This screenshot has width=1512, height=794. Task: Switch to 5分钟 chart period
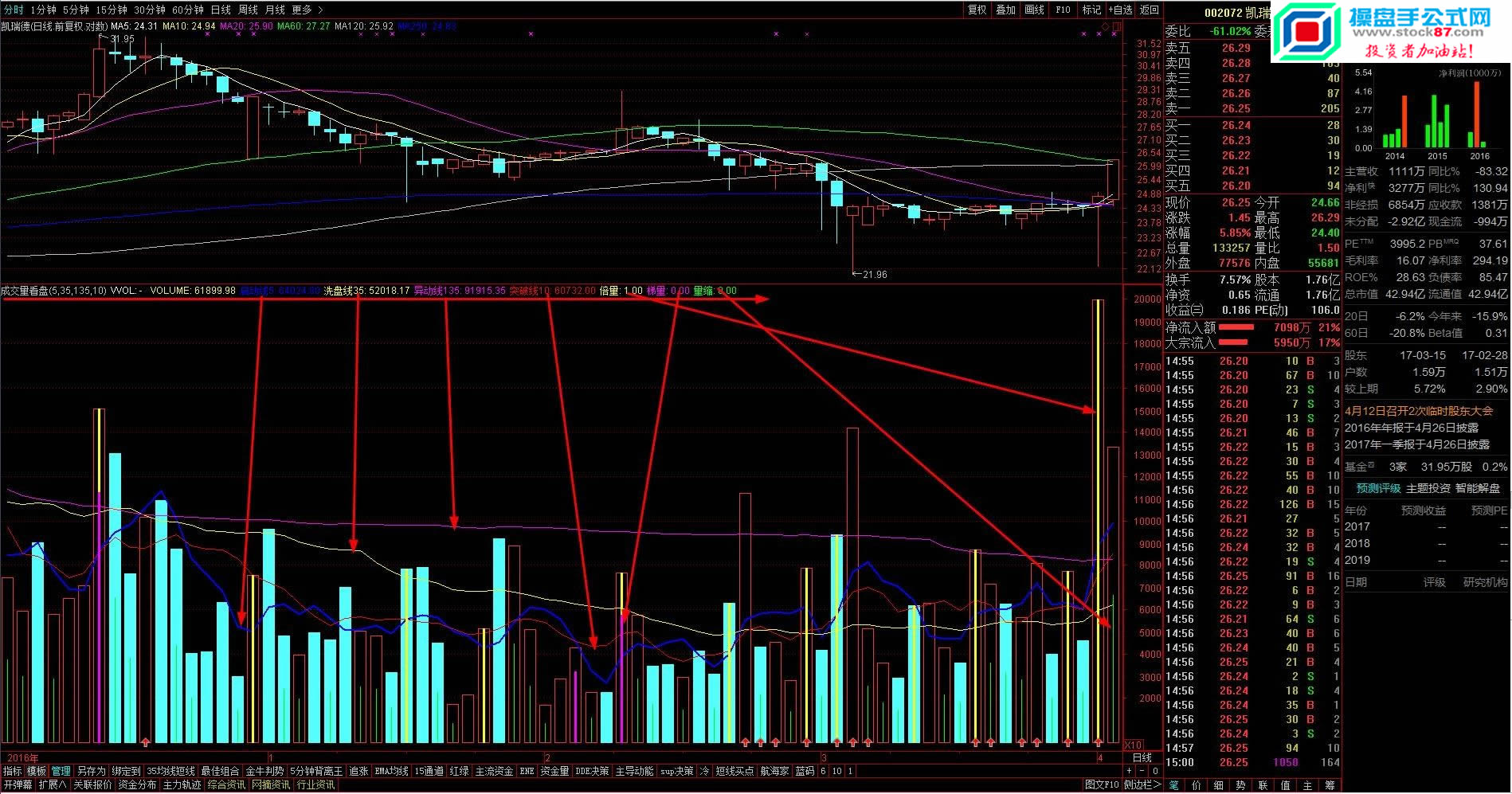[76, 10]
